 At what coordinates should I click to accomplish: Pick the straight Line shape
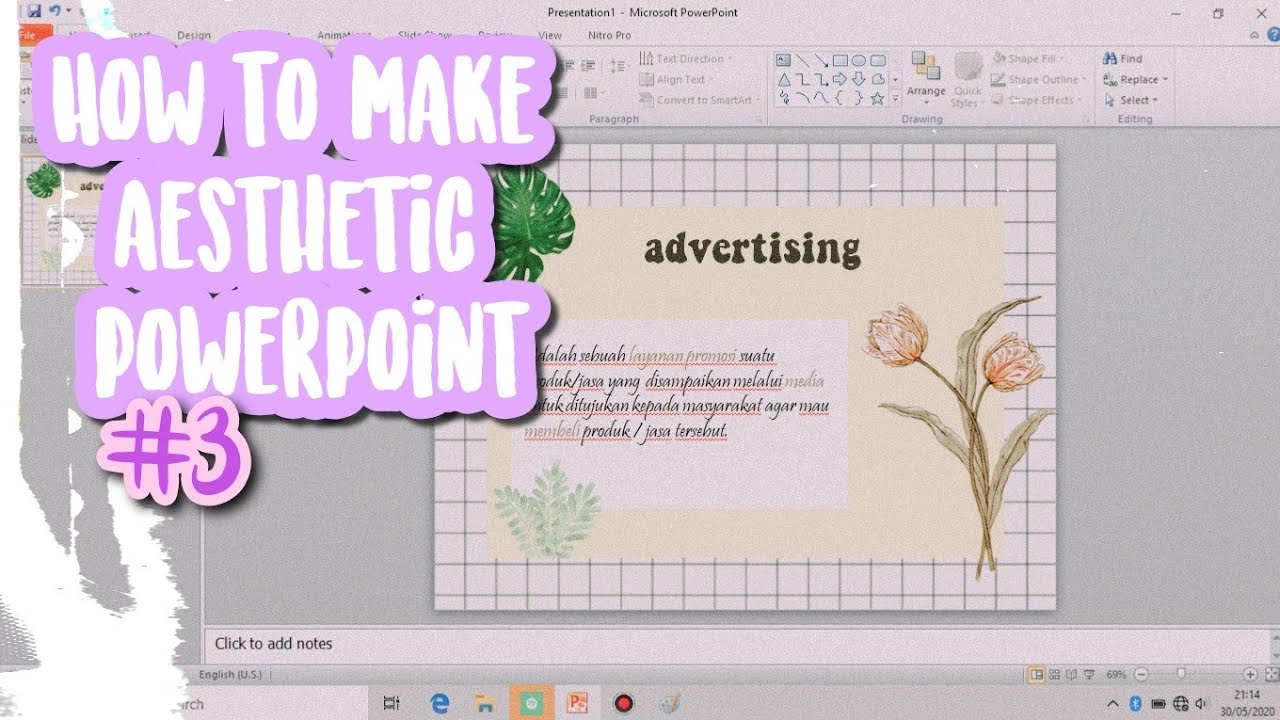click(803, 59)
